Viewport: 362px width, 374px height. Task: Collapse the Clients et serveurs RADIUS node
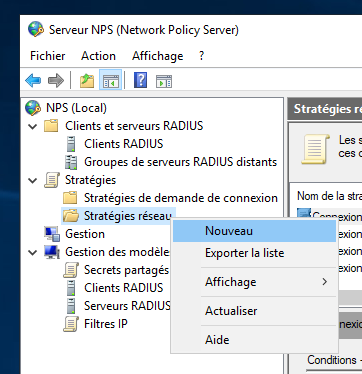pos(33,126)
